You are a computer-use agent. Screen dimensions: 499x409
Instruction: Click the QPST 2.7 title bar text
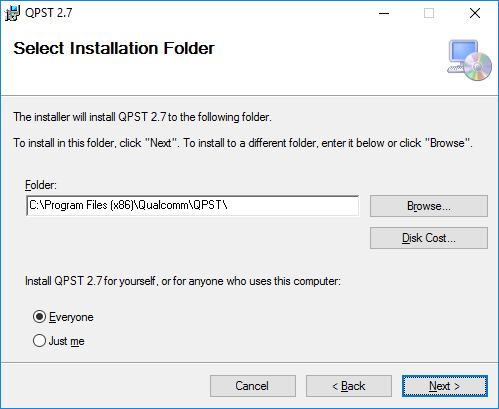49,13
